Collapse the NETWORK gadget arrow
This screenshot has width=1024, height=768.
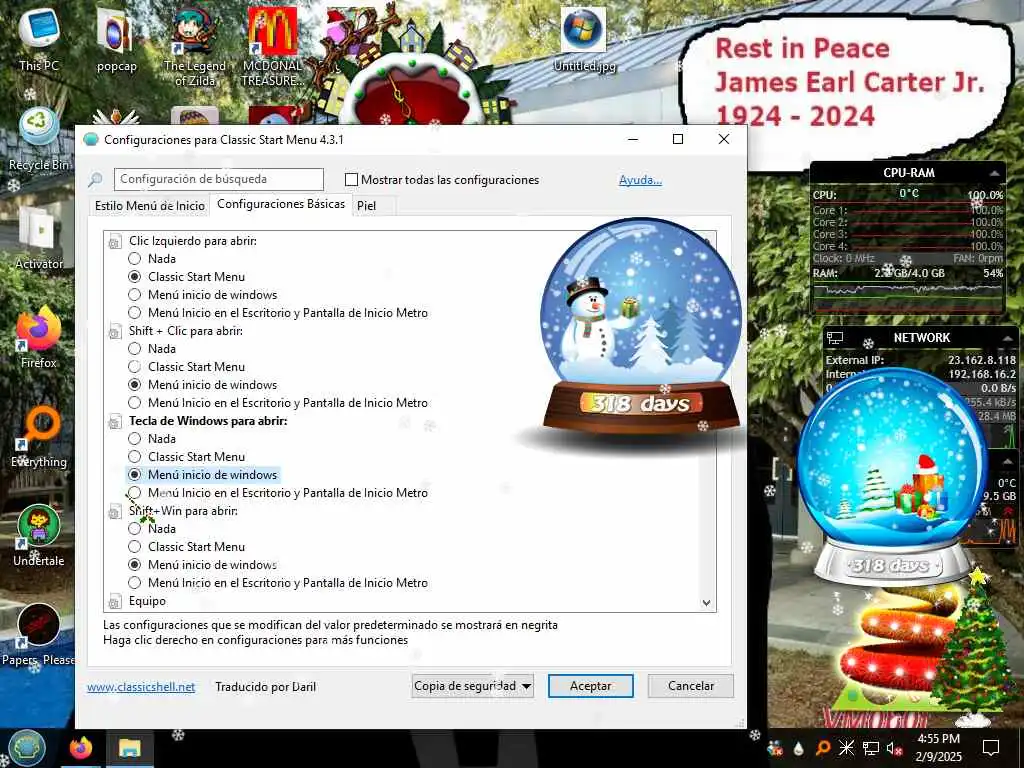pos(1008,338)
